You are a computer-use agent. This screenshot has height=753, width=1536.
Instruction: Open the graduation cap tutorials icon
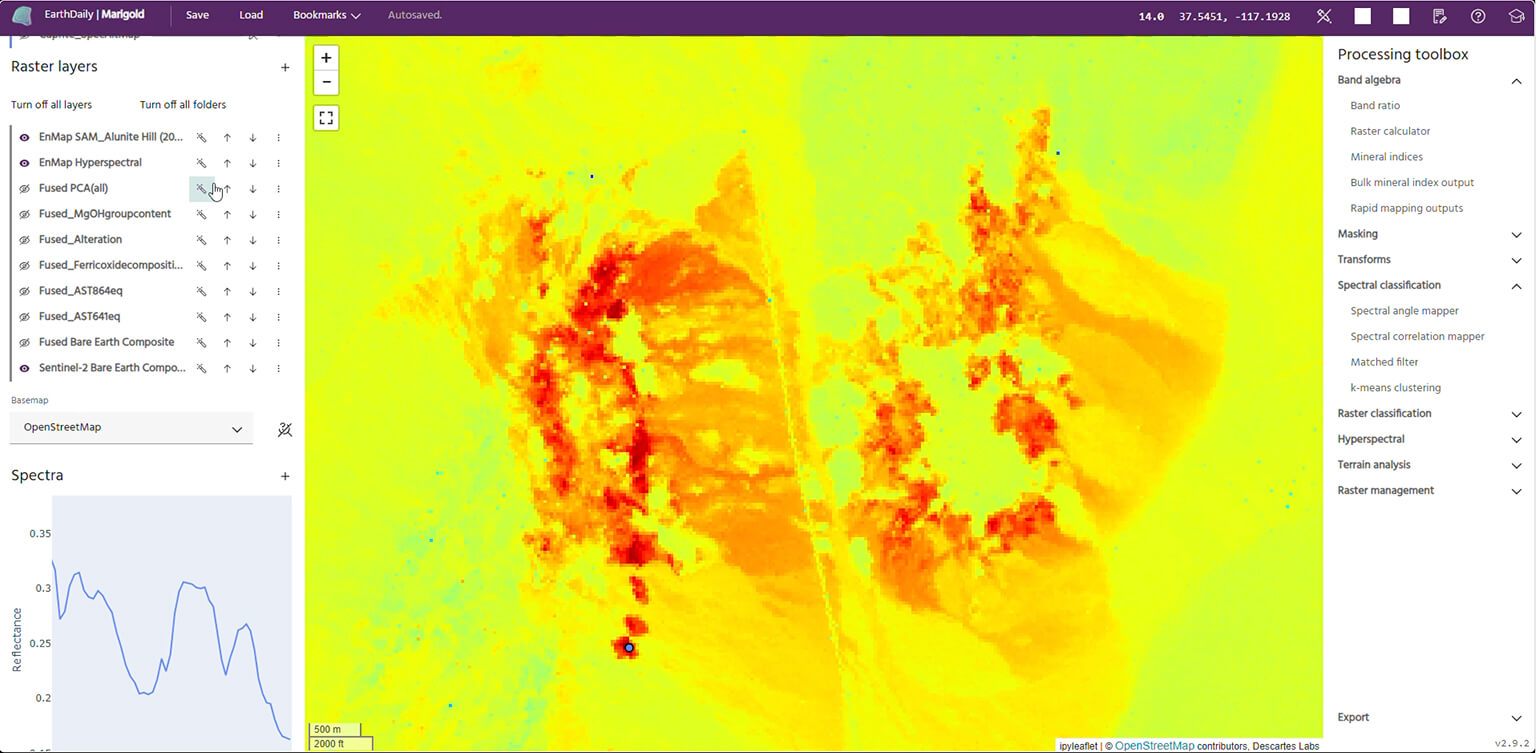pos(1516,16)
